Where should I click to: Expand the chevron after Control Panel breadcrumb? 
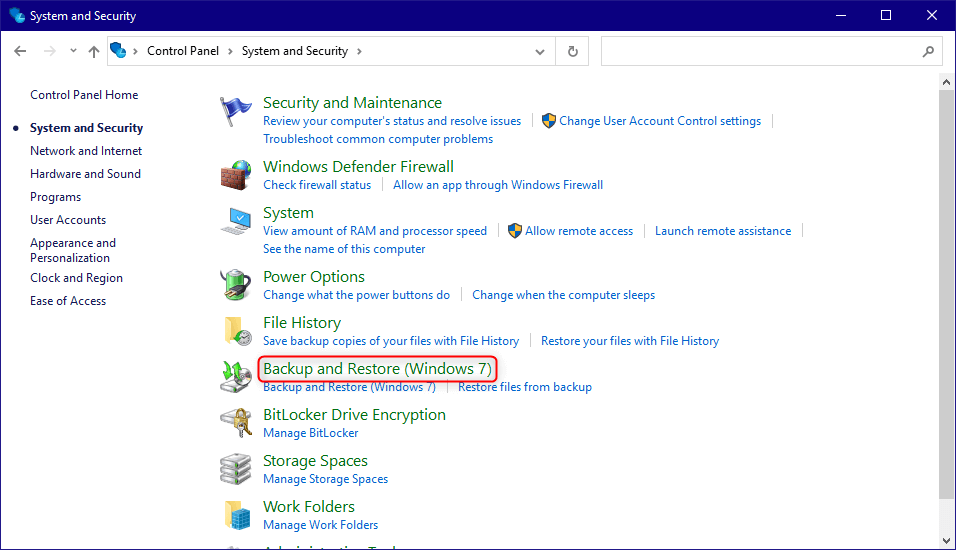(x=230, y=51)
